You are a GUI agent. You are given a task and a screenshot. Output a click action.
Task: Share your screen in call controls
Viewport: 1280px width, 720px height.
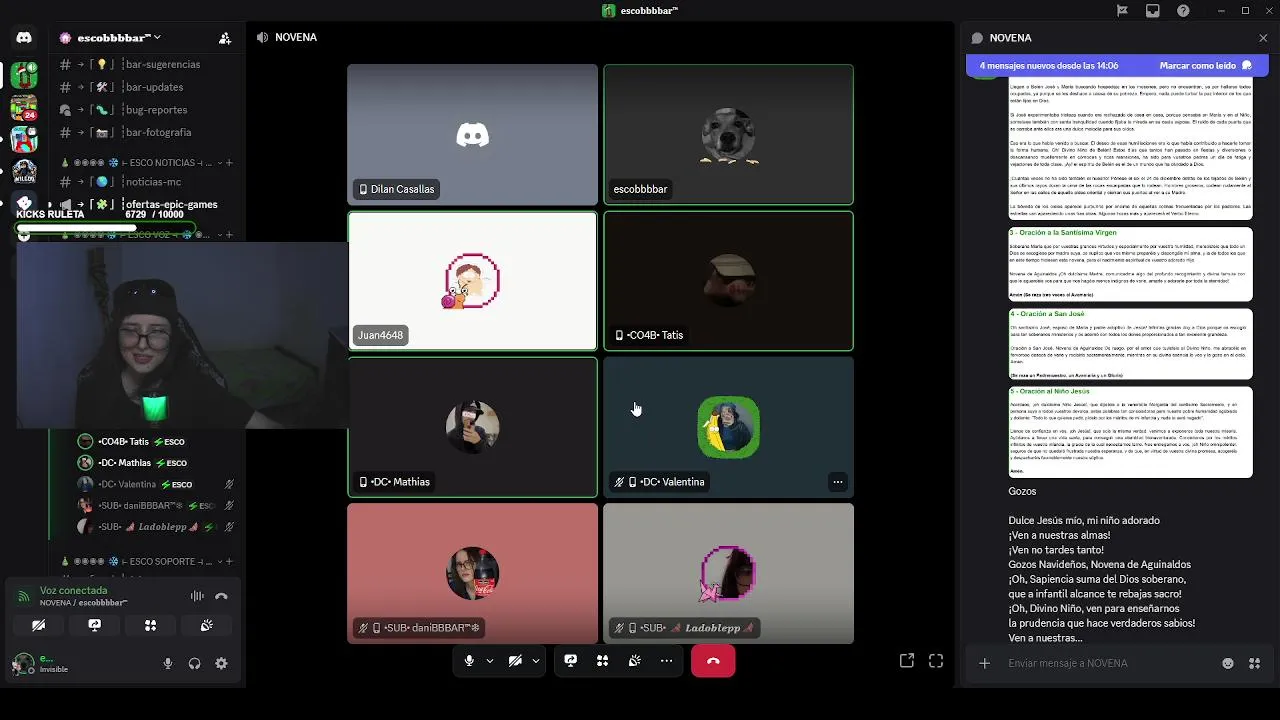pos(570,661)
